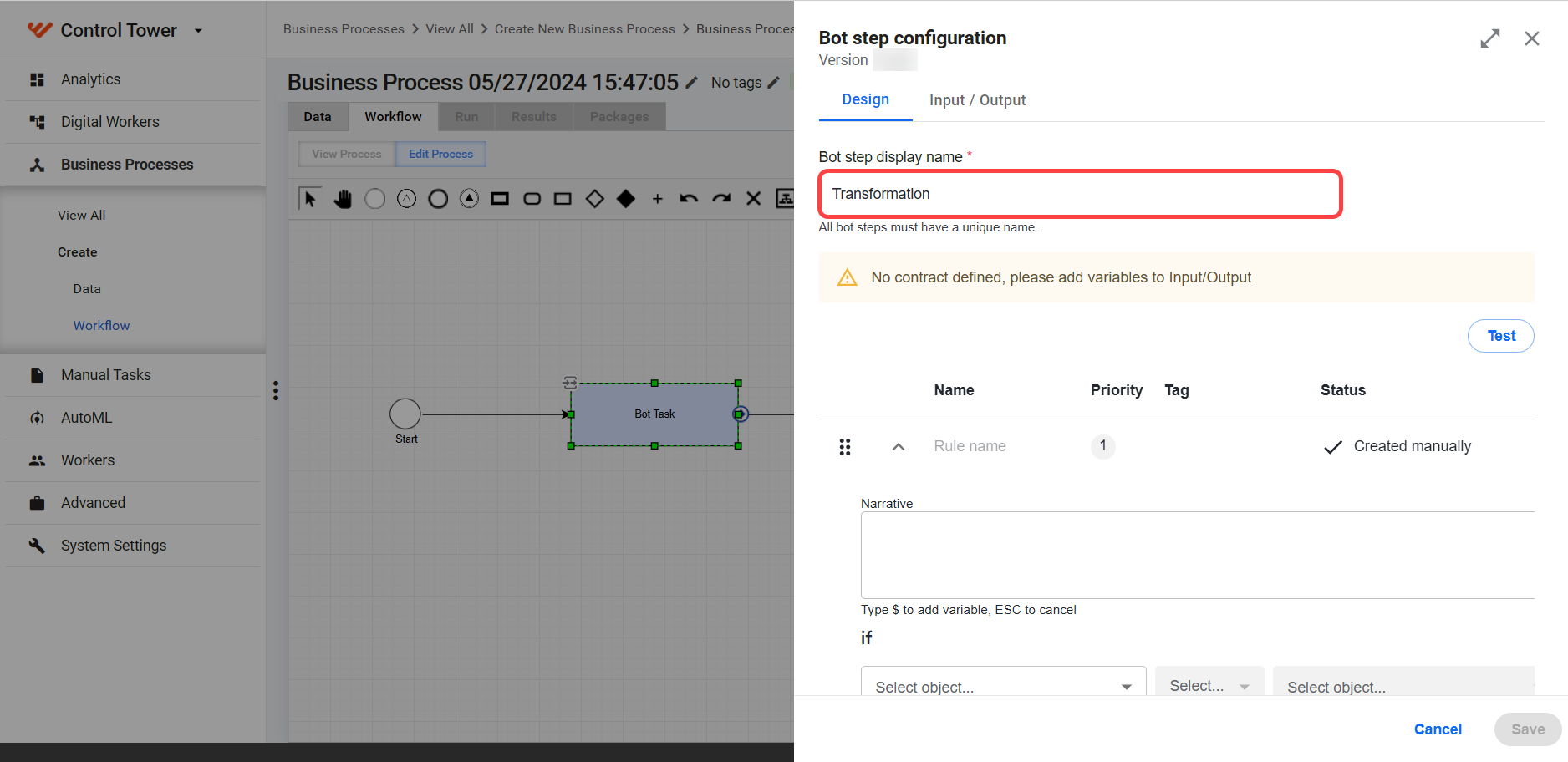Image resolution: width=1568 pixels, height=762 pixels.
Task: Click the Analytics sidebar icon
Action: pos(37,79)
